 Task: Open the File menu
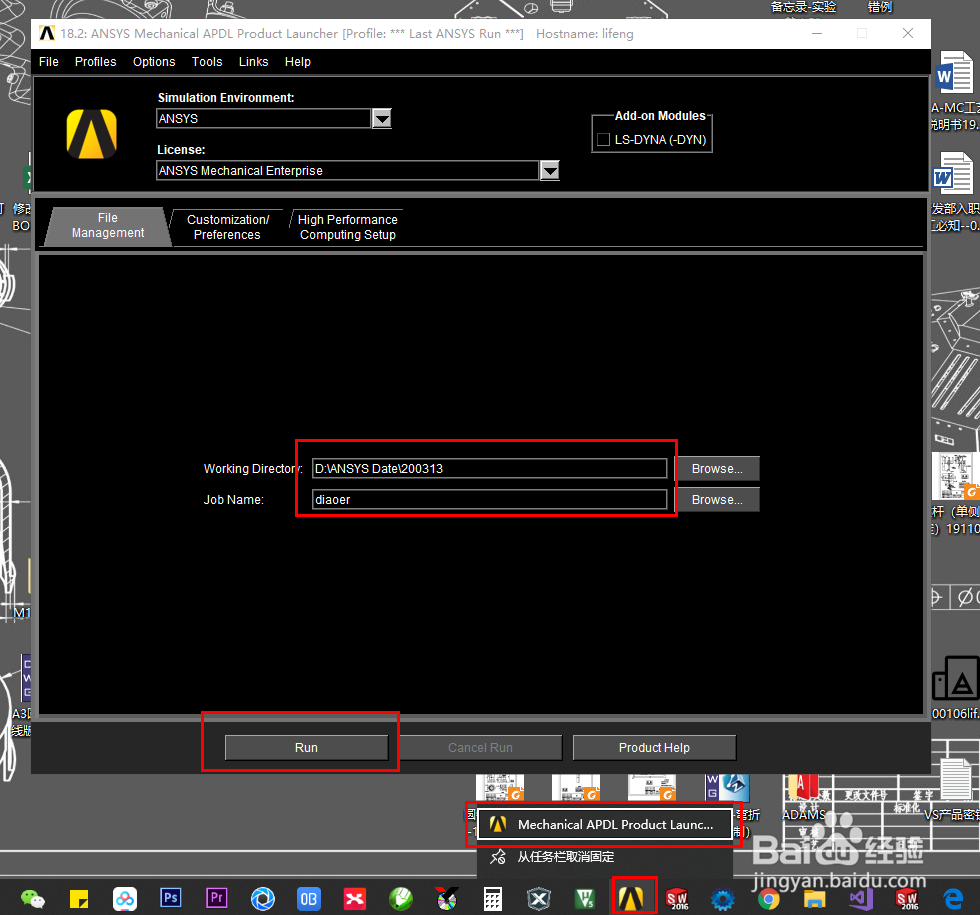point(48,62)
